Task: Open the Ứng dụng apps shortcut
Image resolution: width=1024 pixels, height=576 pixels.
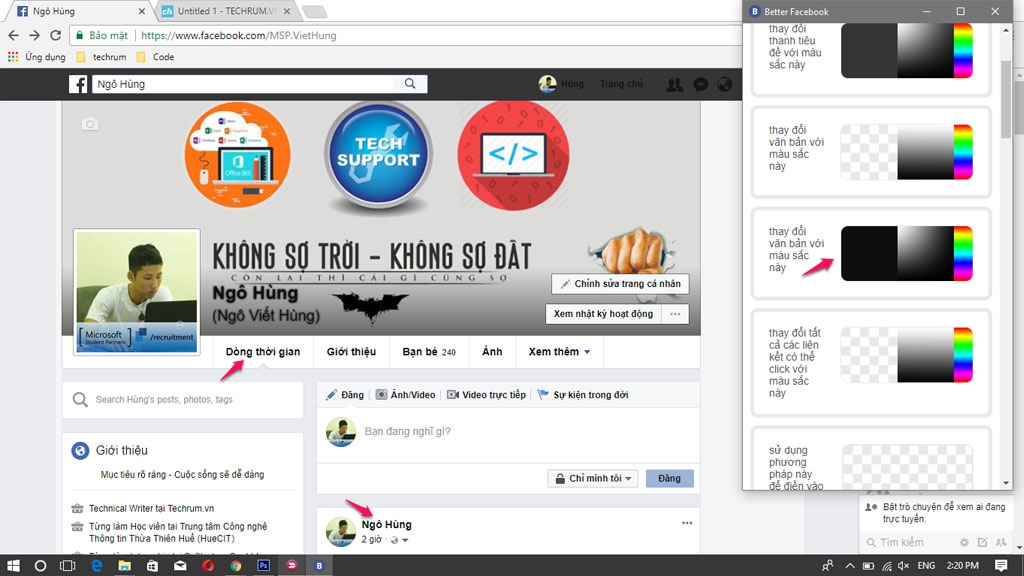Action: pos(37,57)
